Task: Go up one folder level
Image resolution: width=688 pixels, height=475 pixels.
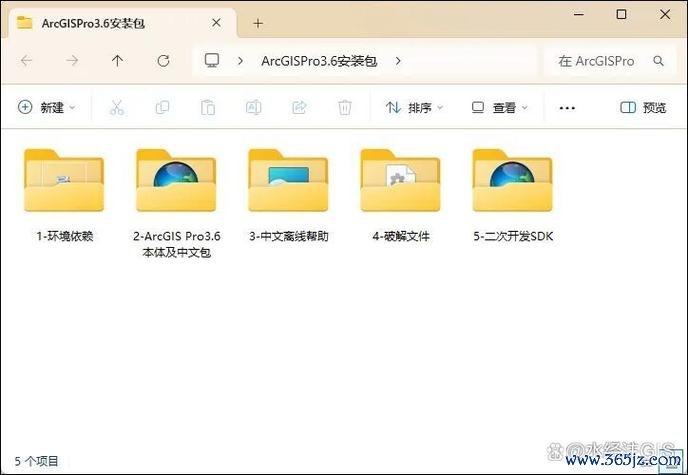Action: [x=117, y=61]
